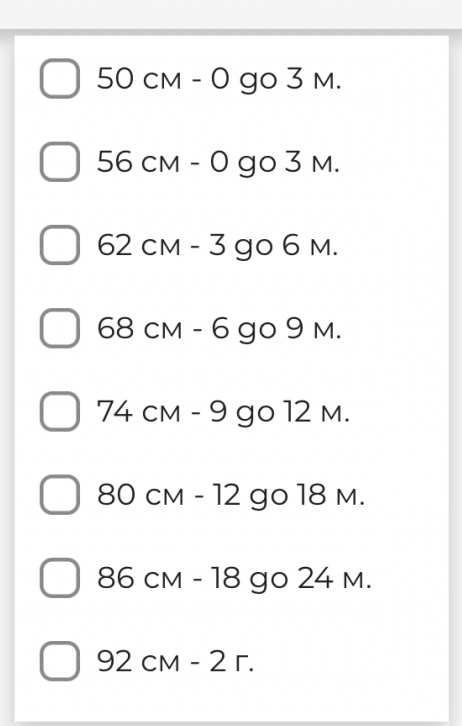
Task: Check the 86 см - 18 до 24 м. box
Action: 60,578
